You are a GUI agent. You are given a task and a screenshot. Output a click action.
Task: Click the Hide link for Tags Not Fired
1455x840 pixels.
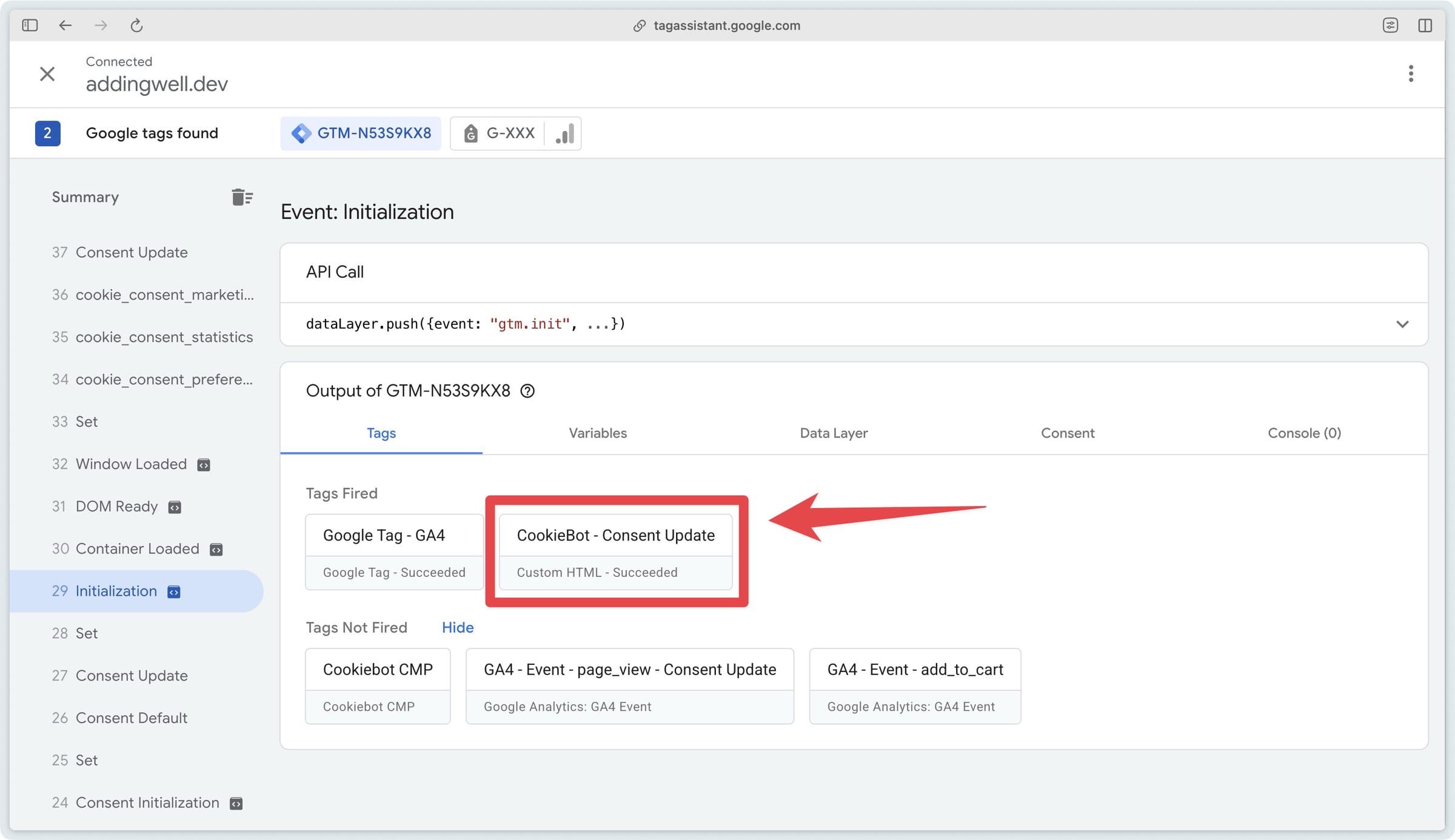458,627
